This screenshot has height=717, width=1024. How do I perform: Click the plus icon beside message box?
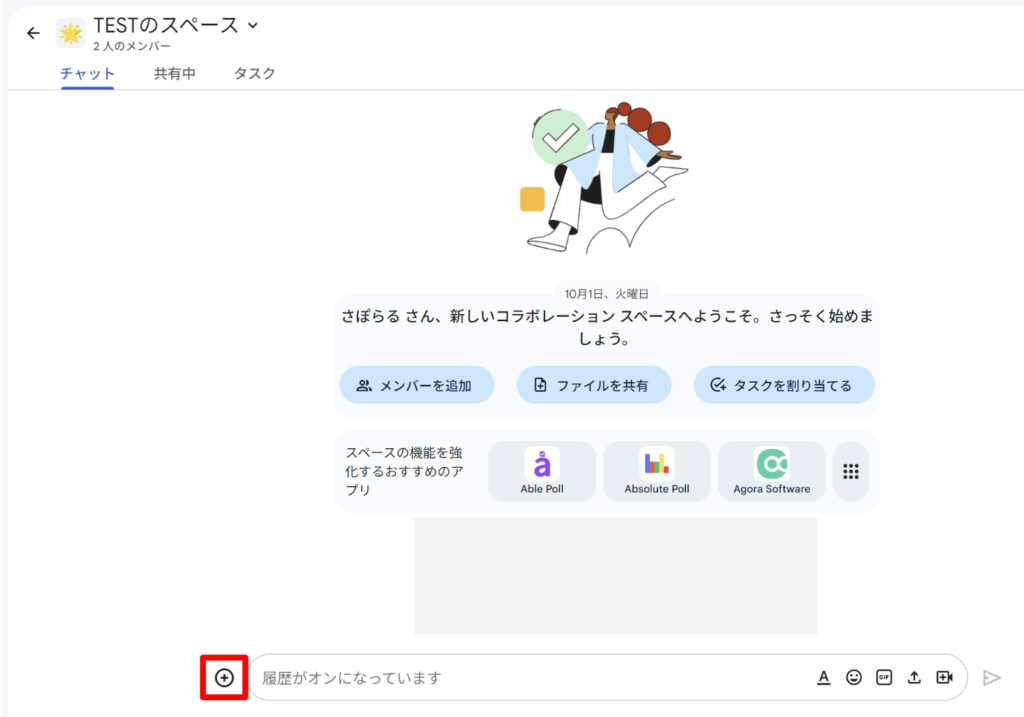coord(224,677)
